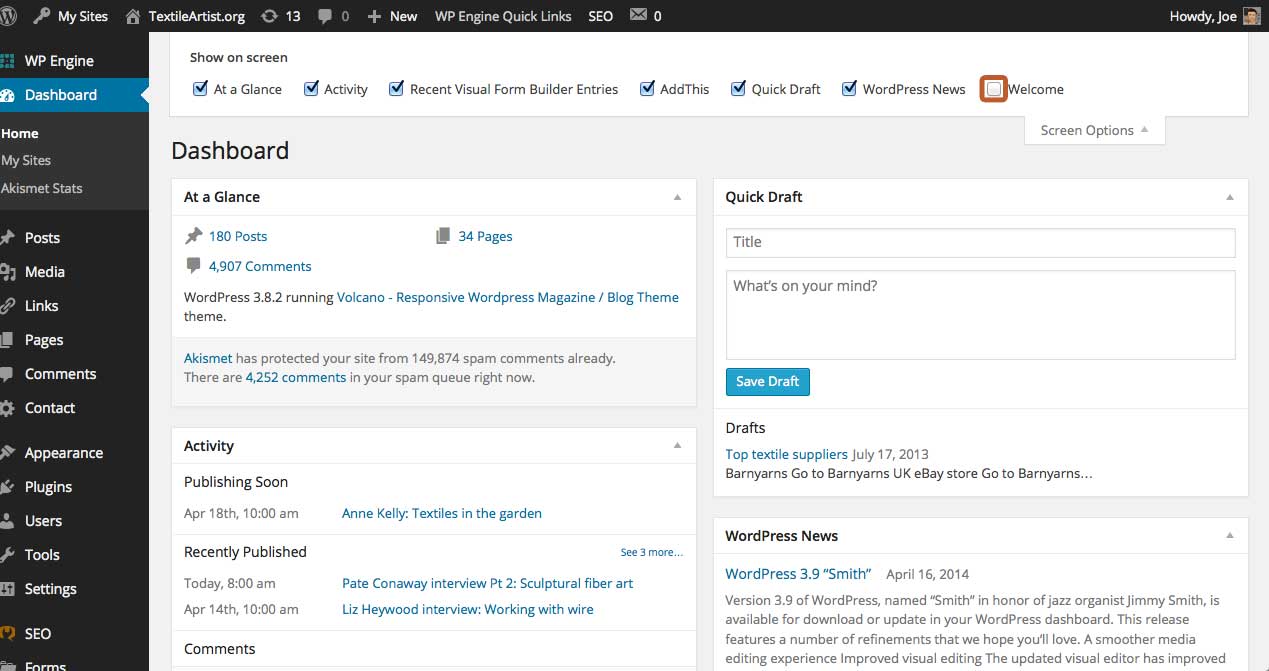Click the What's on your mind text area

pos(980,315)
